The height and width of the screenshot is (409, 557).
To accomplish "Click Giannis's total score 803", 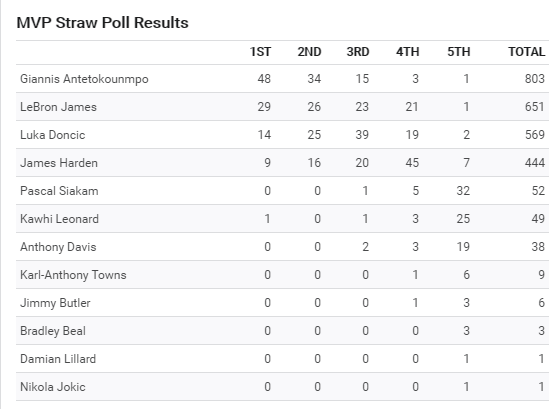I will 535,79.
